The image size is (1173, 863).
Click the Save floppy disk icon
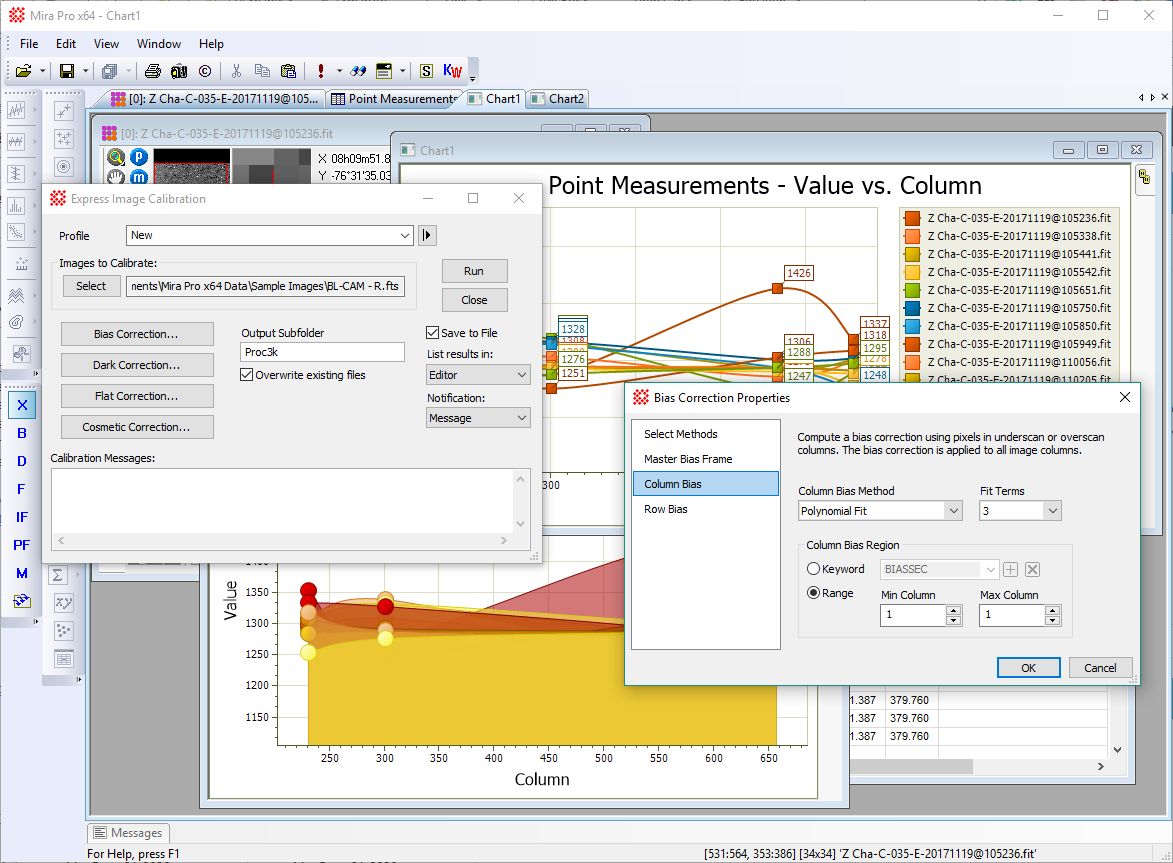(67, 71)
